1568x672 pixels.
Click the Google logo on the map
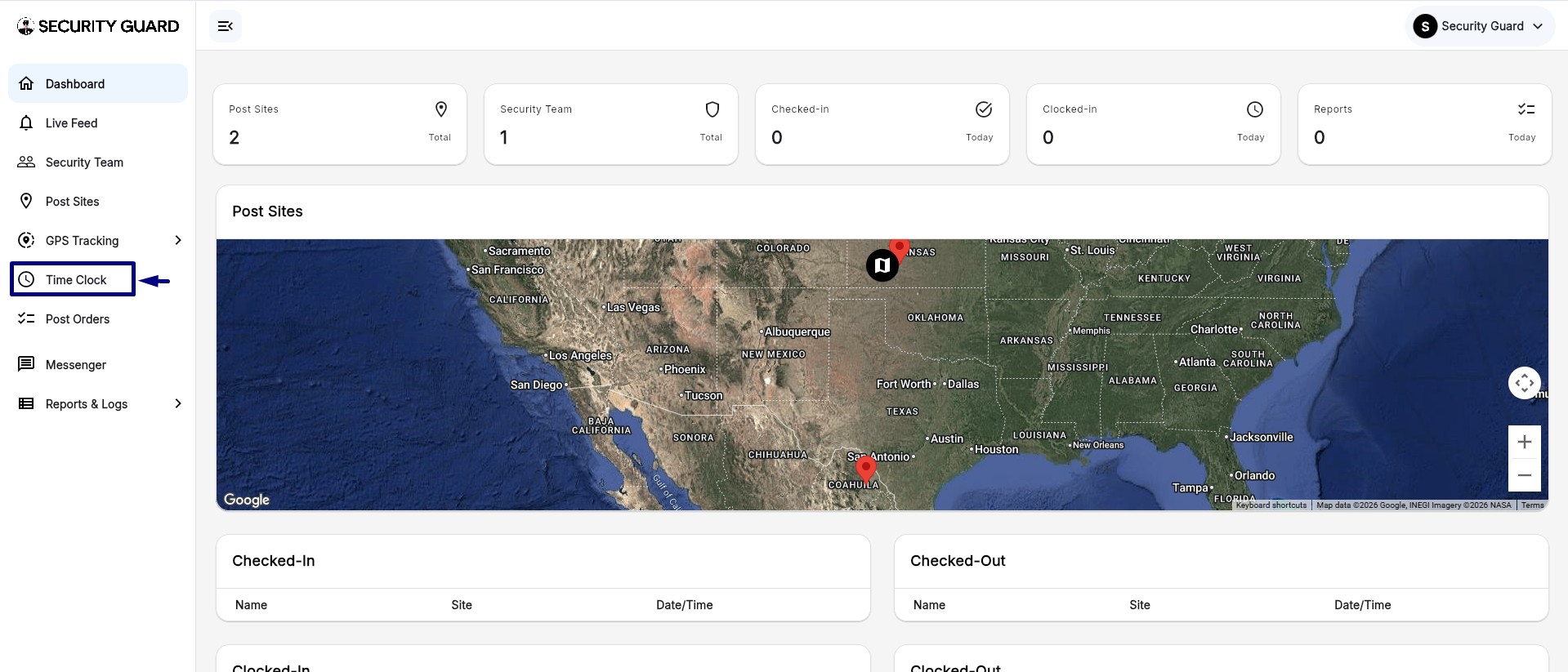(x=247, y=500)
